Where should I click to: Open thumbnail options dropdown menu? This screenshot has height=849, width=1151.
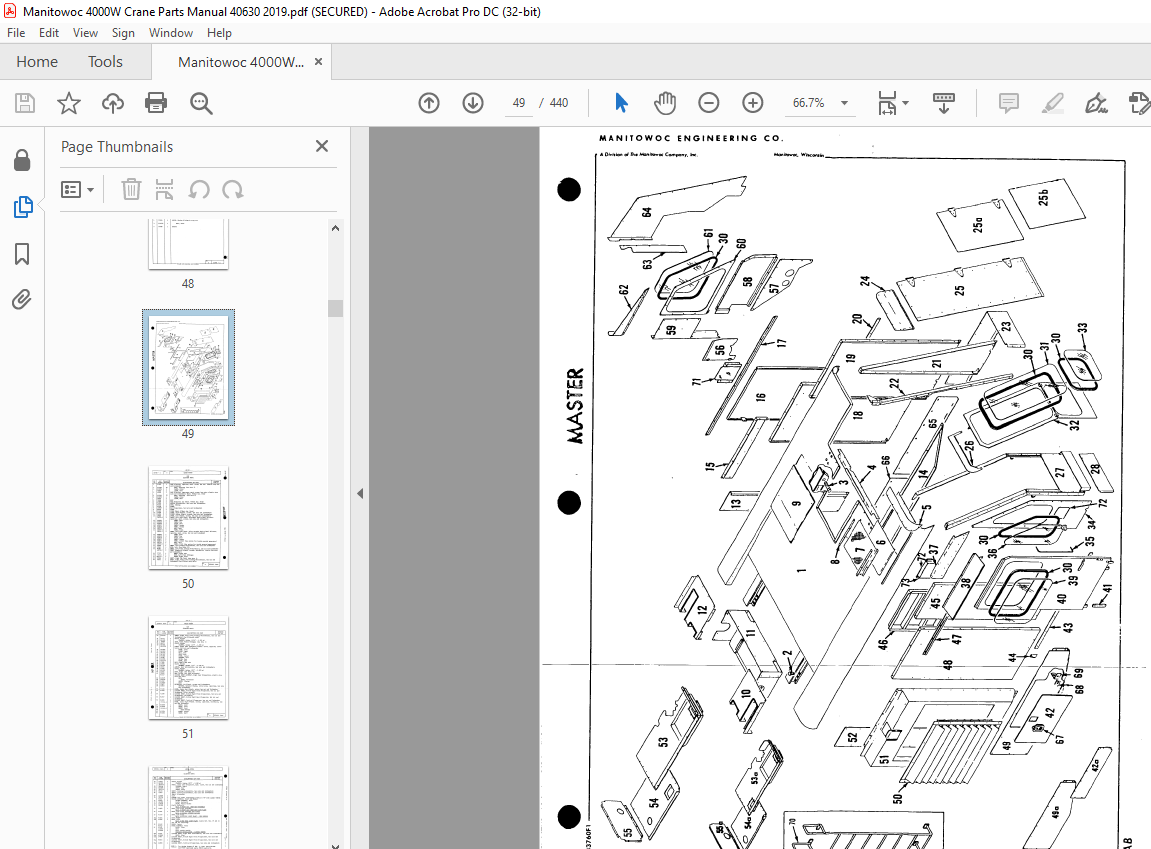(78, 190)
